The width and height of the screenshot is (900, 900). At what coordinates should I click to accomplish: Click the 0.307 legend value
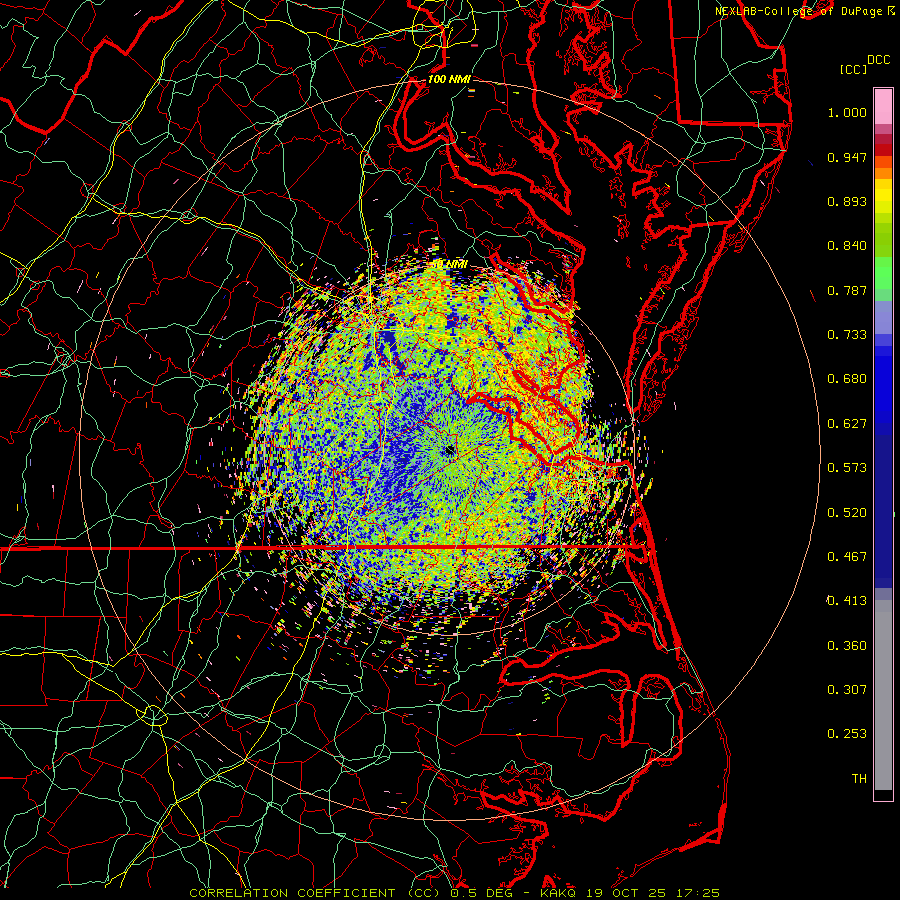pyautogui.click(x=847, y=690)
